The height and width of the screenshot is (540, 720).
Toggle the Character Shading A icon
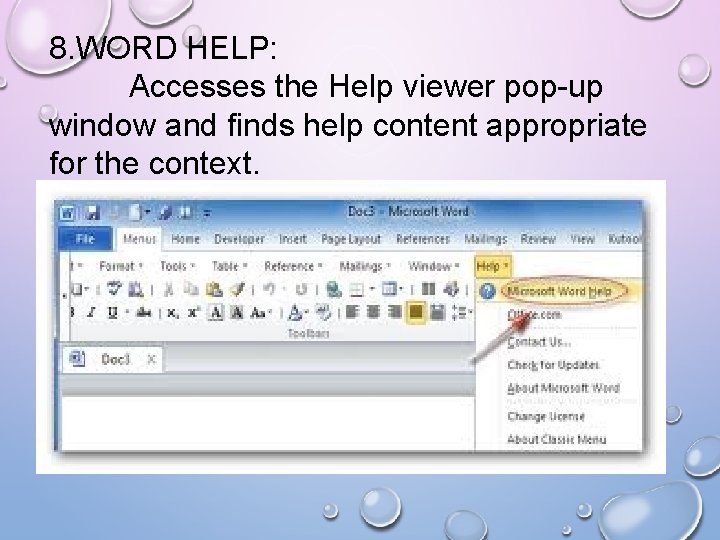point(236,313)
